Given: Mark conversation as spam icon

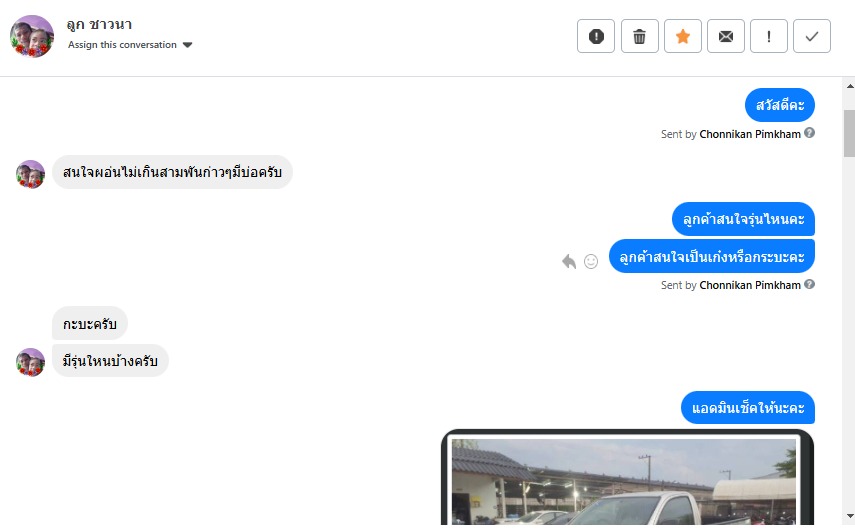Looking at the screenshot, I should [596, 36].
